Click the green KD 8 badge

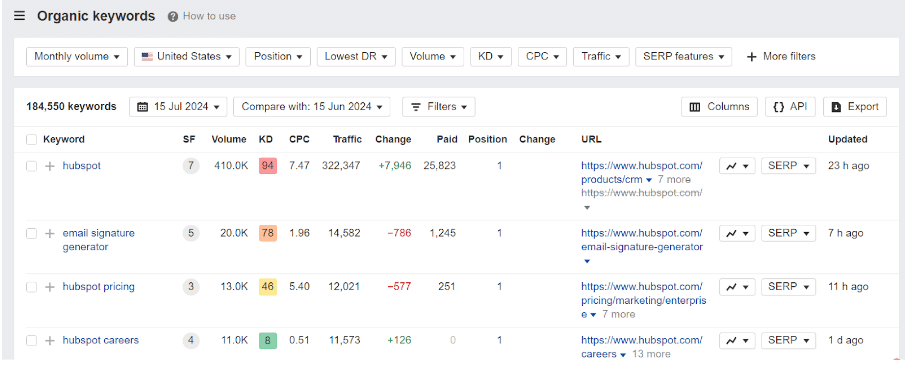pyautogui.click(x=268, y=340)
